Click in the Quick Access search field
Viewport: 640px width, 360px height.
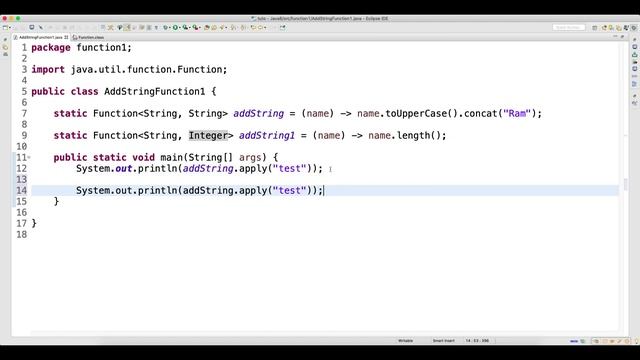(569, 27)
